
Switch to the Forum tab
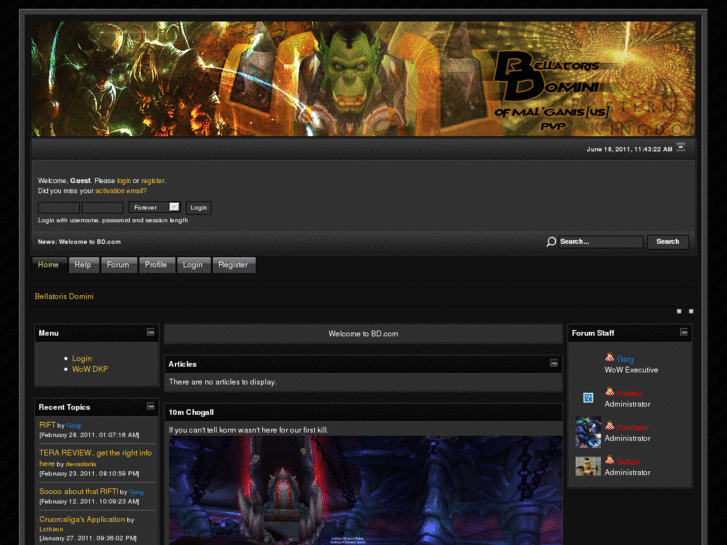click(119, 265)
